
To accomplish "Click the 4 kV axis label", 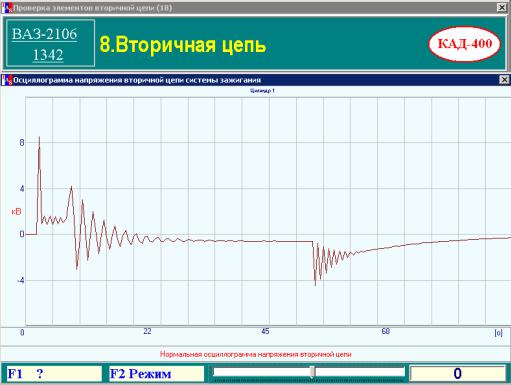I will coord(22,189).
